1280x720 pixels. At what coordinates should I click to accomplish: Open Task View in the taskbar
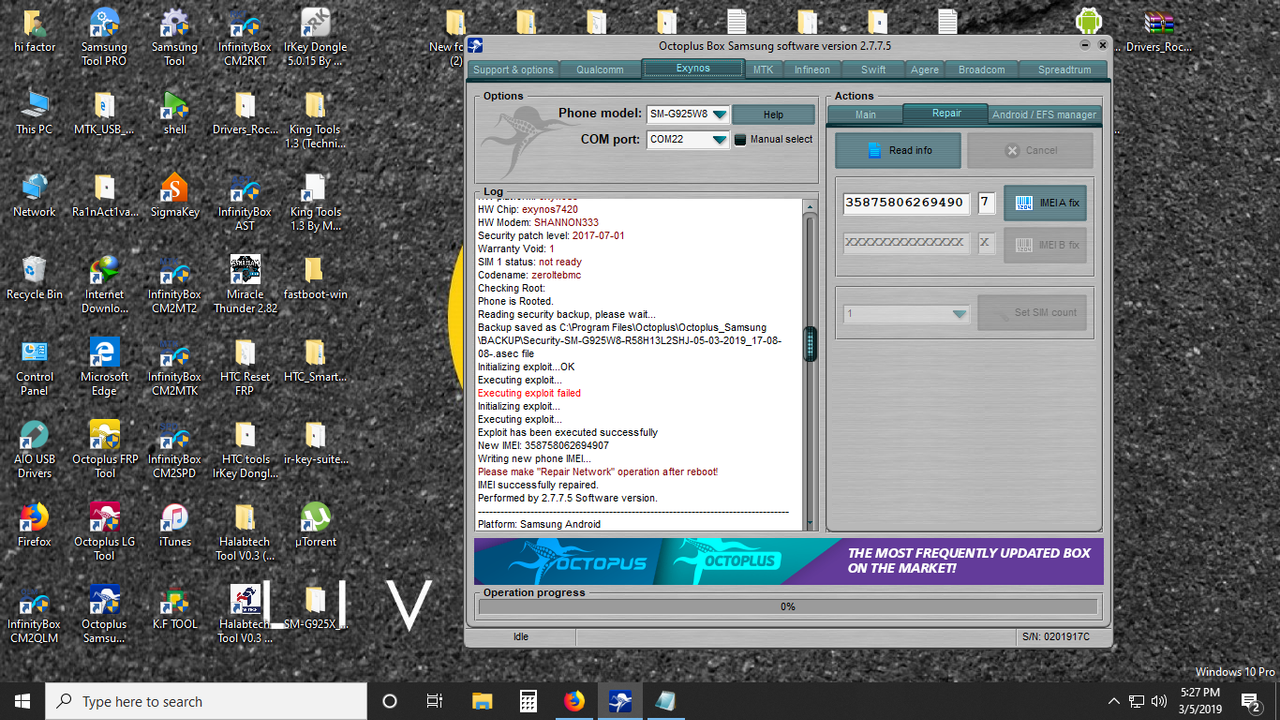(434, 701)
